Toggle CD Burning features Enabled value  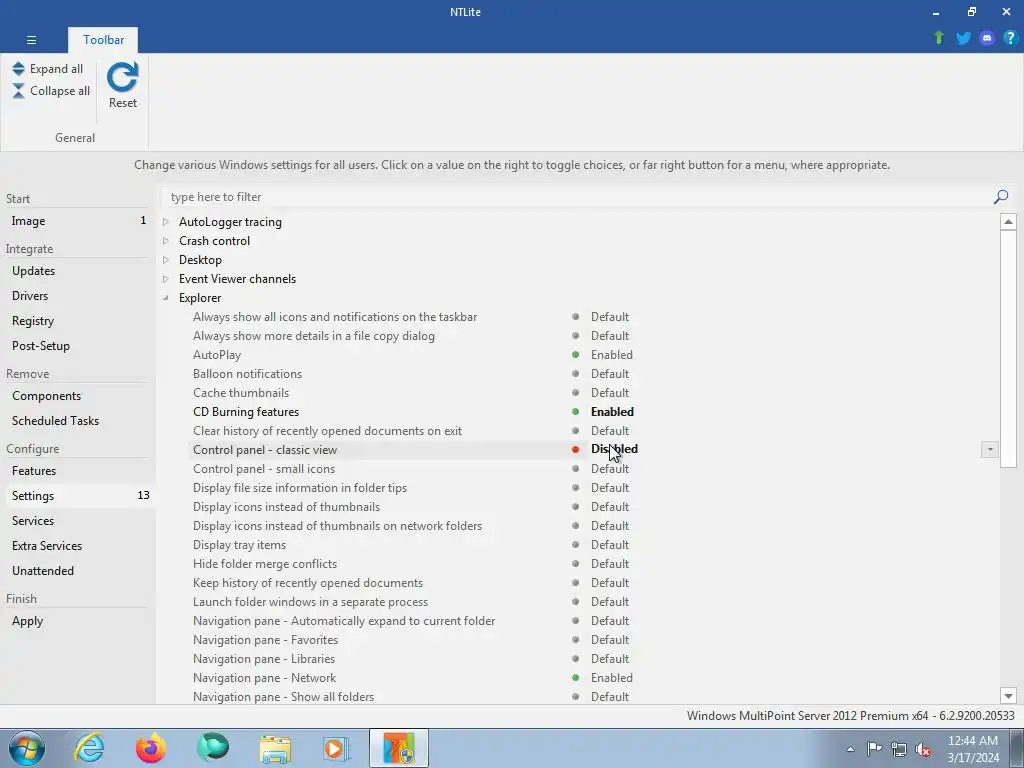612,411
